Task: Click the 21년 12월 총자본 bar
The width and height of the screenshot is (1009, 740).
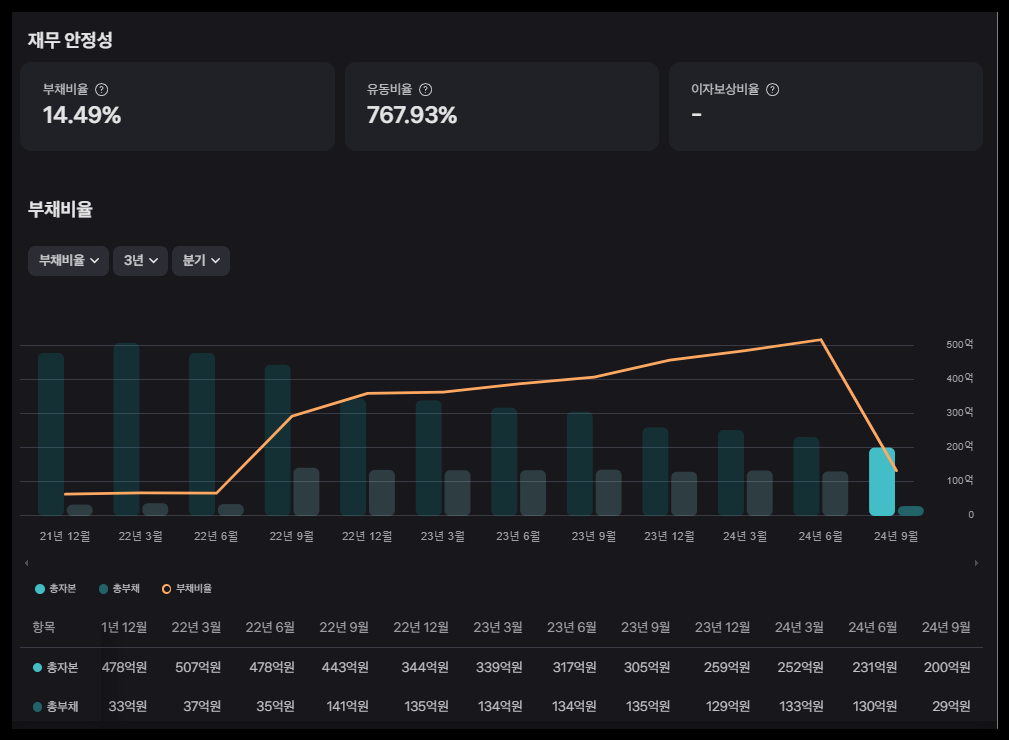Action: [51, 434]
